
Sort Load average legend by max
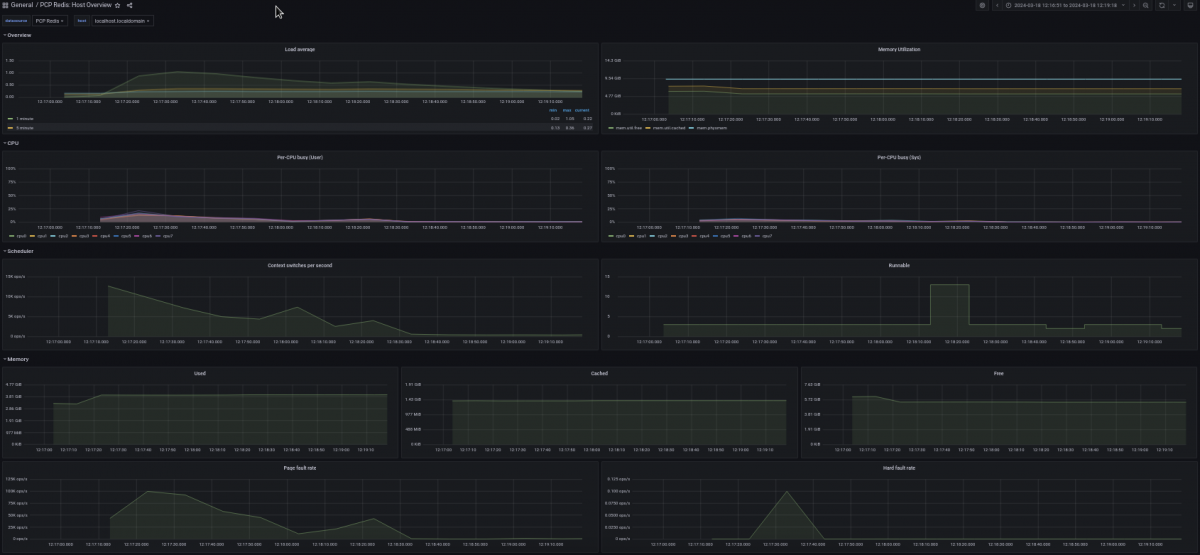[569, 110]
